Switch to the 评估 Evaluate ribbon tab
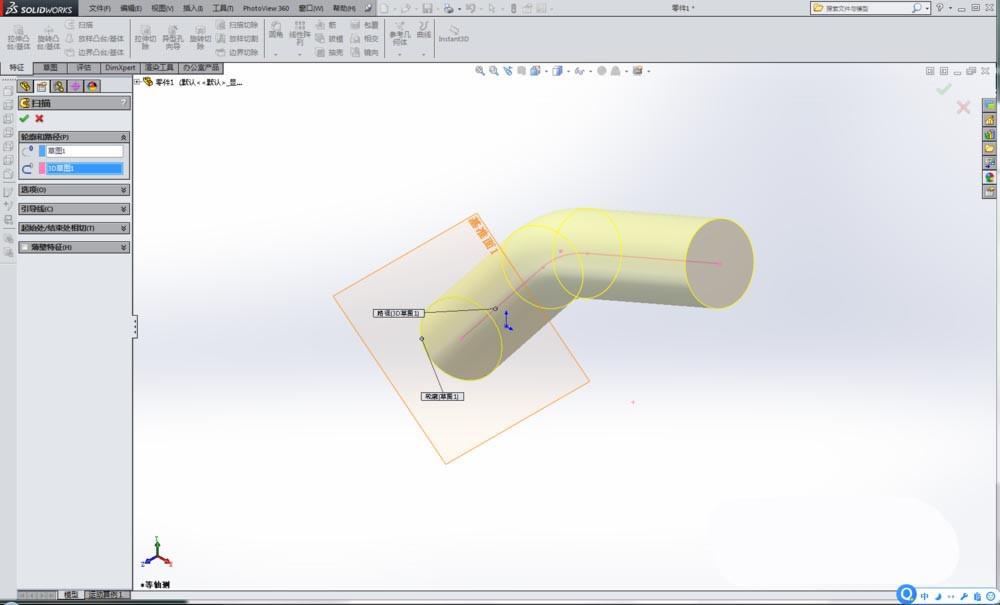The height and width of the screenshot is (605, 1000). (83, 66)
